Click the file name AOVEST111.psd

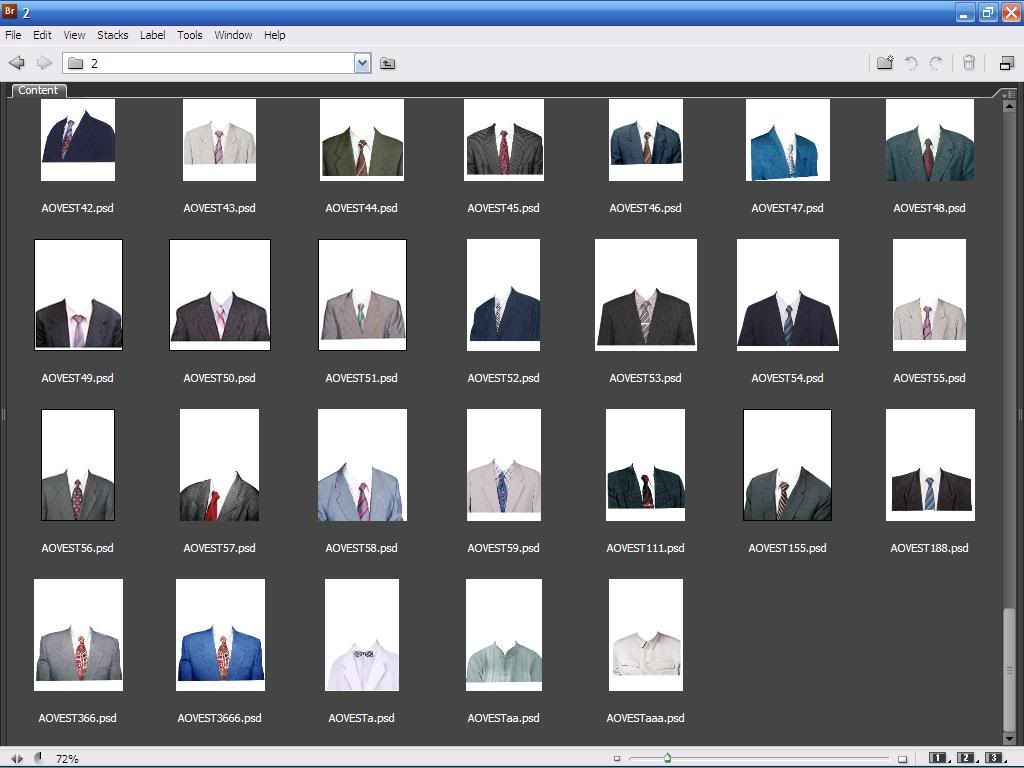click(645, 548)
